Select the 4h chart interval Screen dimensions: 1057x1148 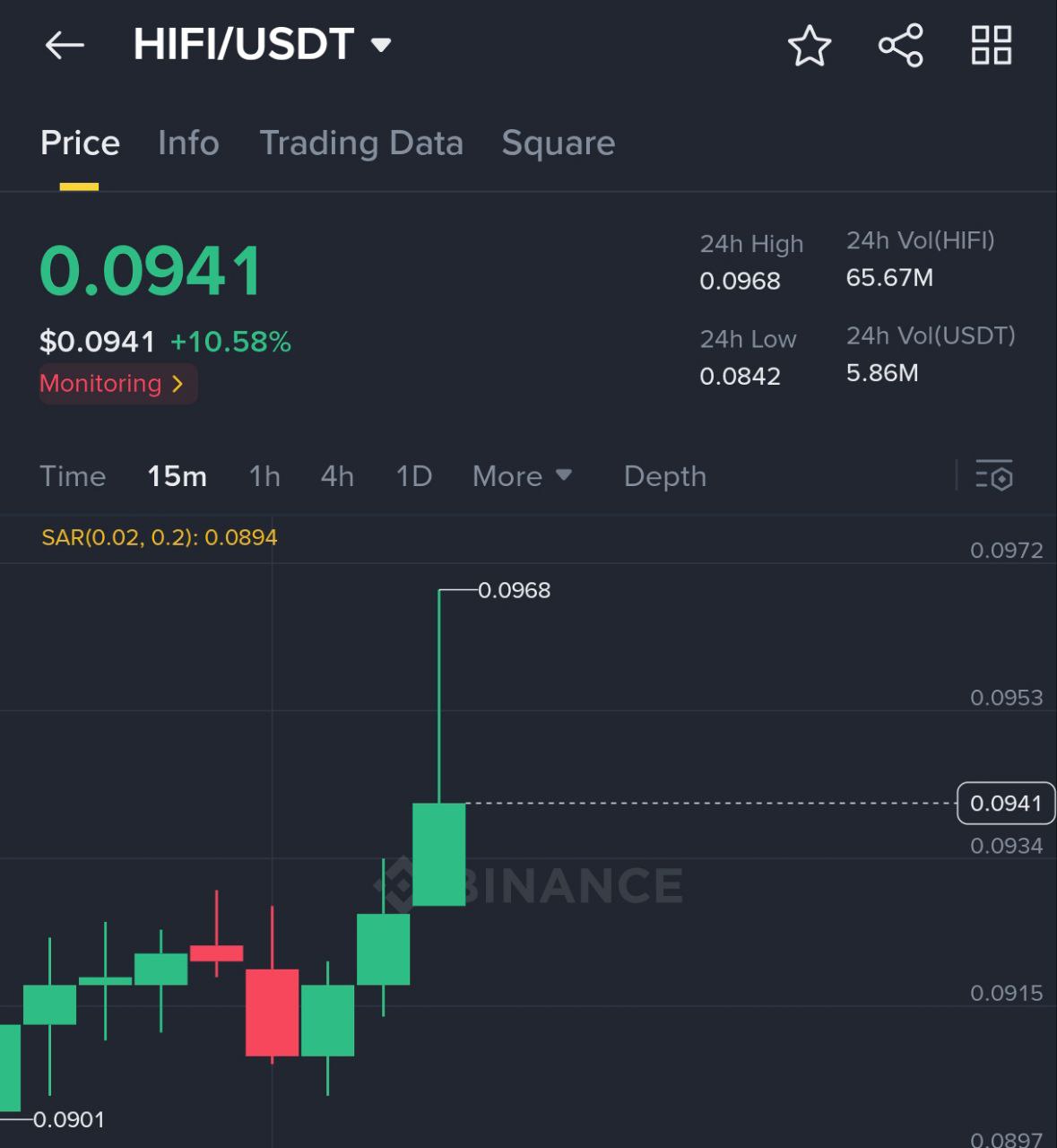coord(337,476)
